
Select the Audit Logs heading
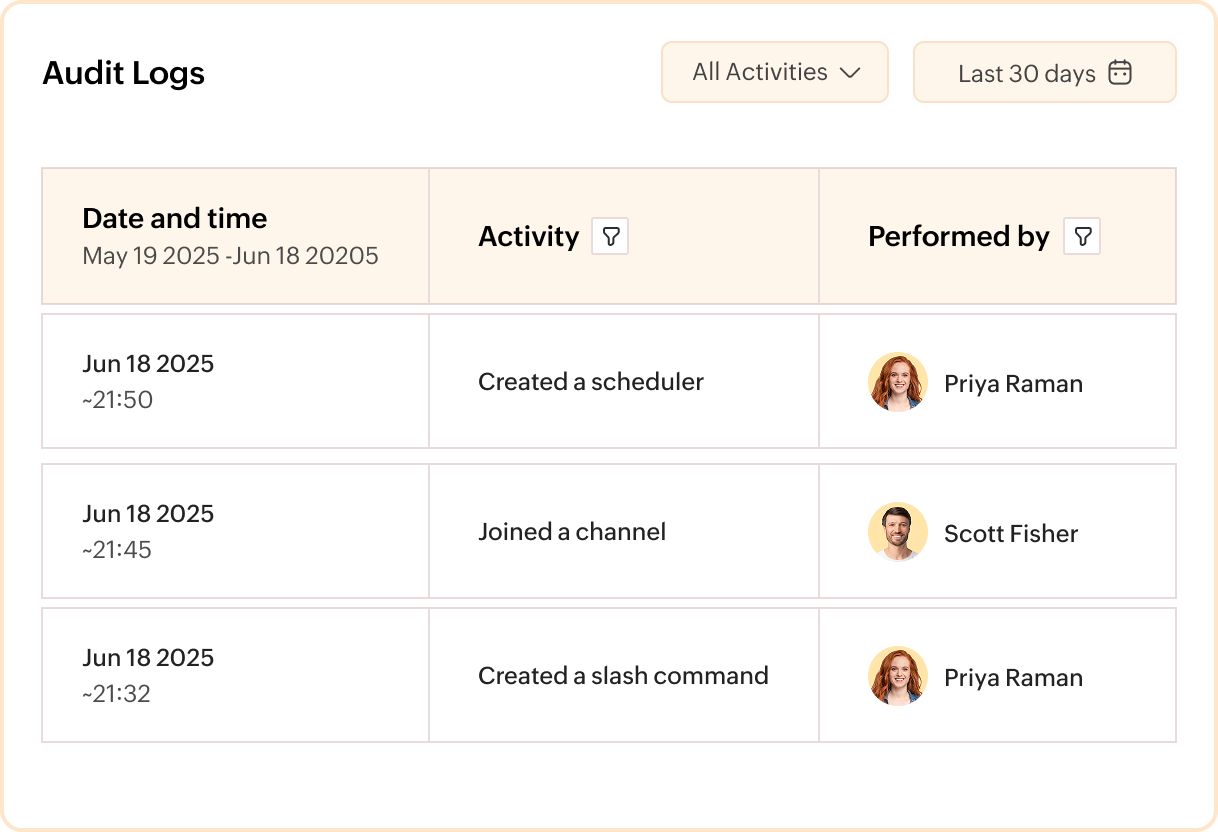tap(123, 72)
